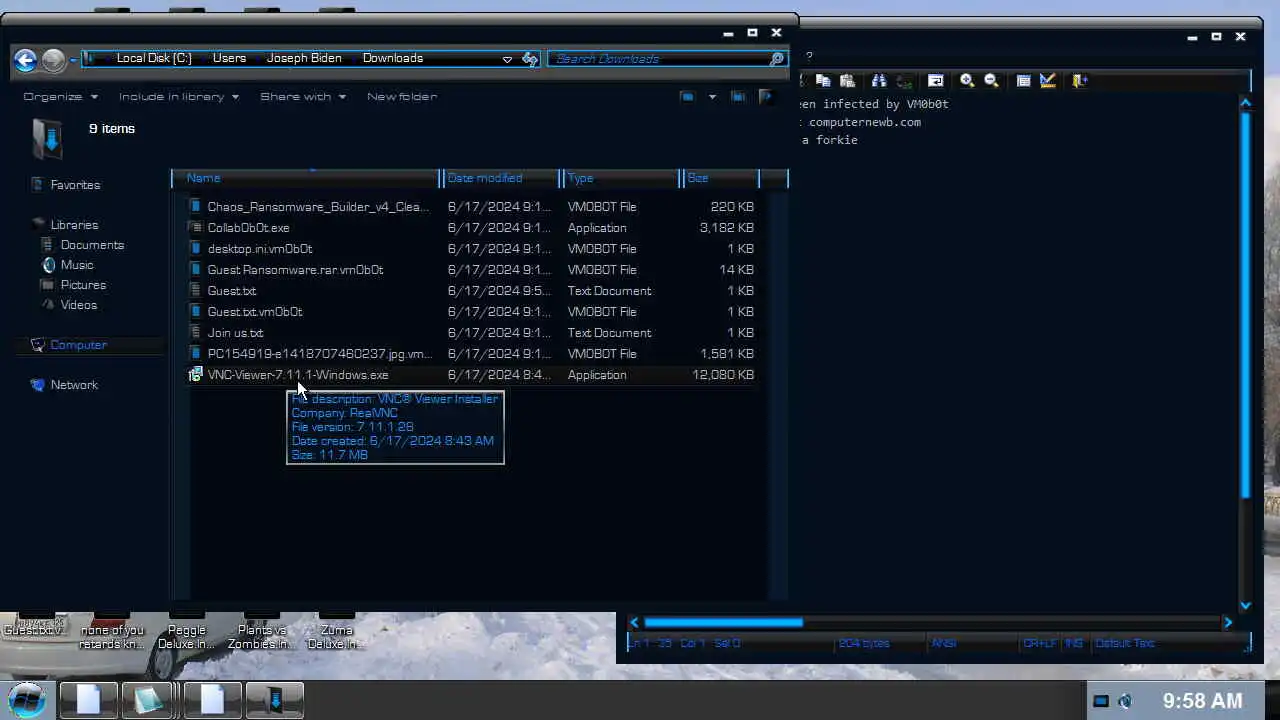
Task: Toggle word wrap icon in Notepad++ toolbar
Action: pyautogui.click(x=935, y=81)
